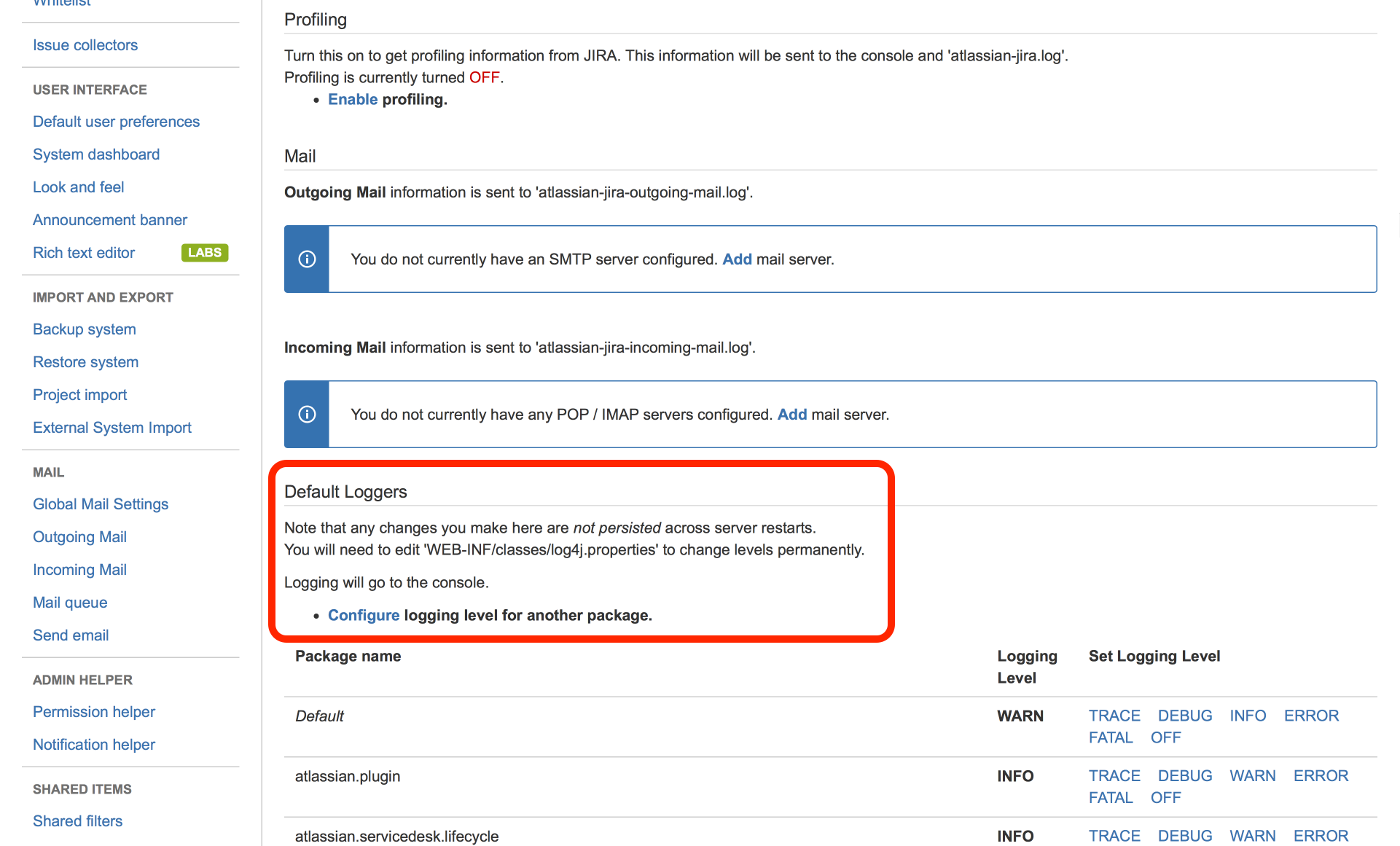
Task: Open the Backup system page
Action: (x=84, y=329)
